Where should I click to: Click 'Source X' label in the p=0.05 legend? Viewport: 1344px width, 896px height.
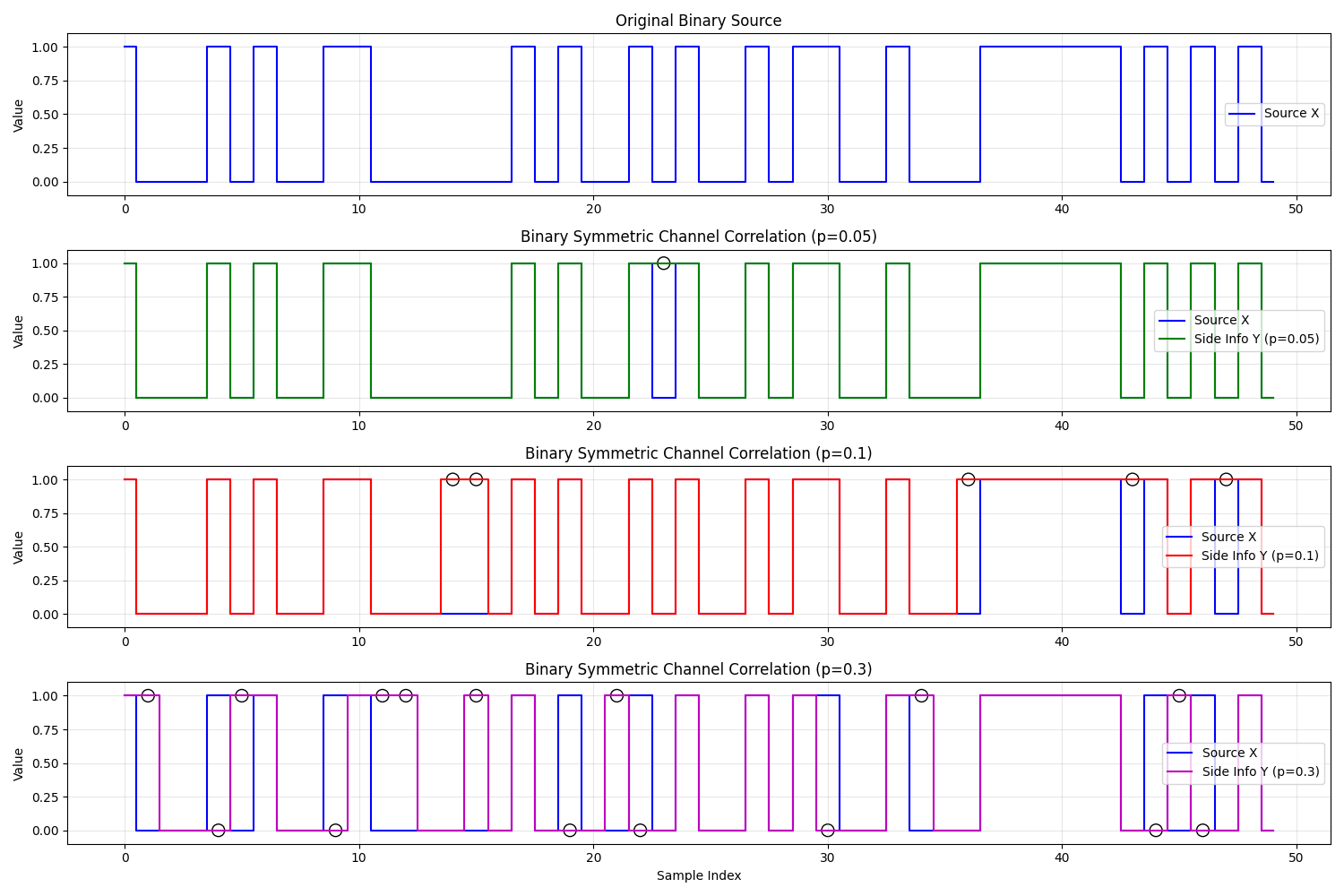1221,320
